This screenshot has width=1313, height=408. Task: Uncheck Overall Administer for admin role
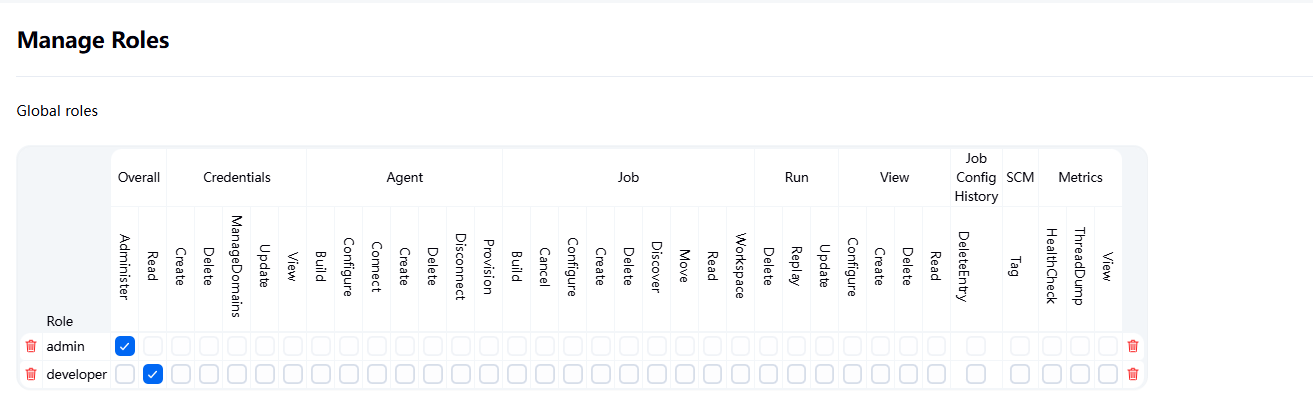125,346
